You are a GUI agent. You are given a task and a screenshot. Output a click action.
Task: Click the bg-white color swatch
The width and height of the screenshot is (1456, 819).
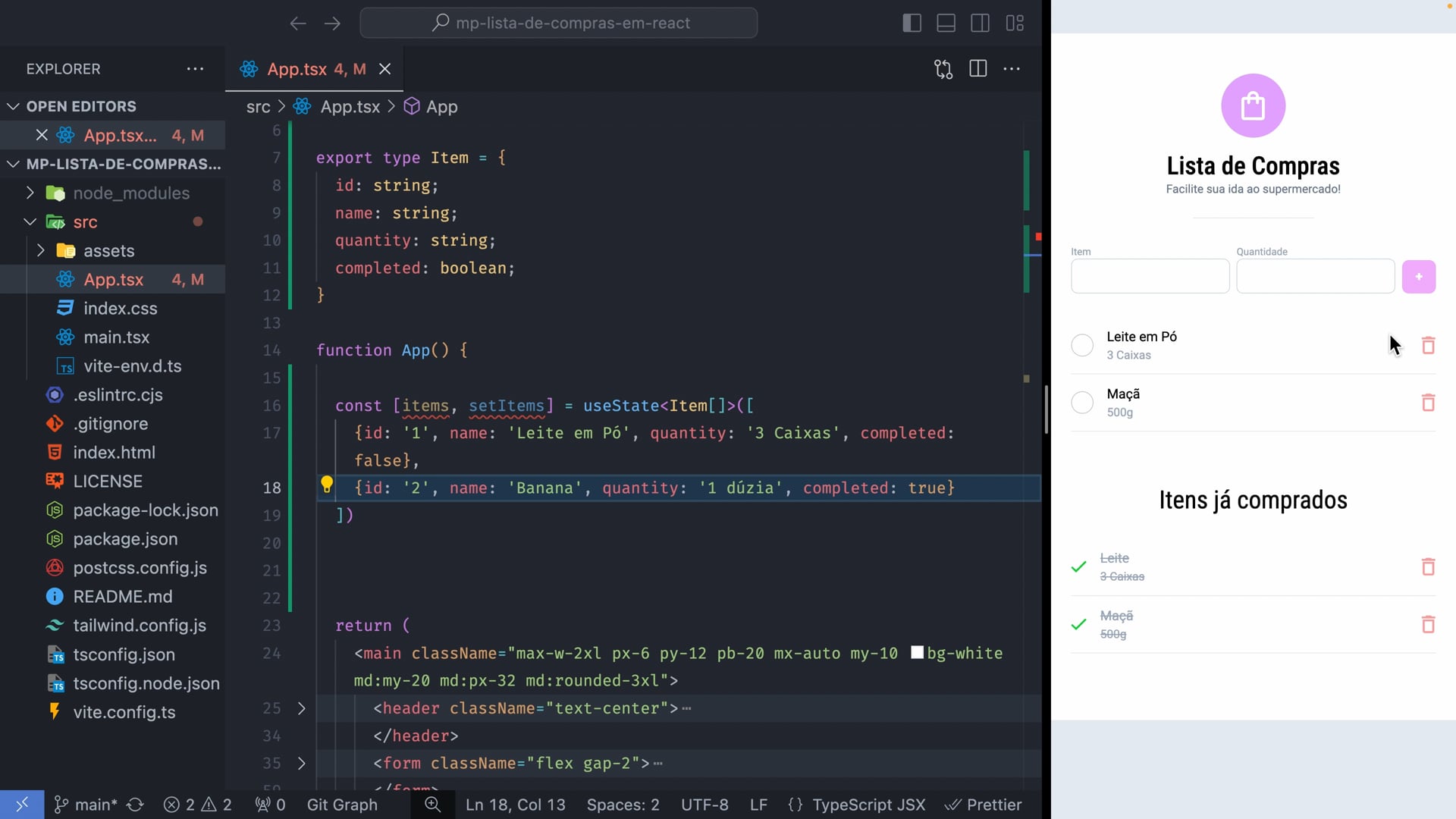point(917,652)
